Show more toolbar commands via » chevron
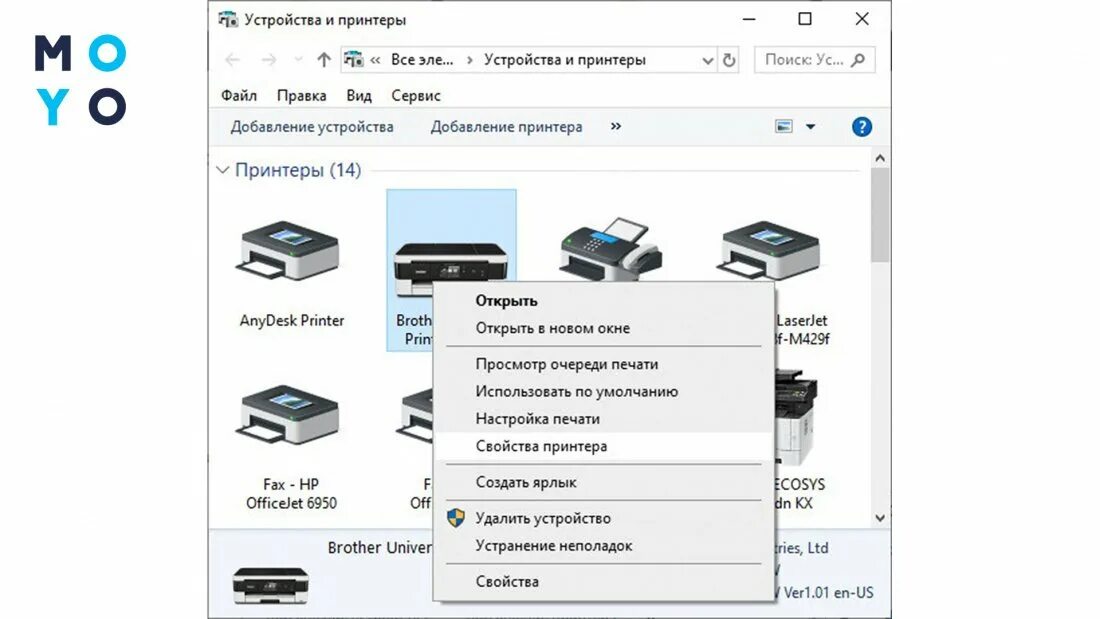The width and height of the screenshot is (1100, 619). coord(615,126)
